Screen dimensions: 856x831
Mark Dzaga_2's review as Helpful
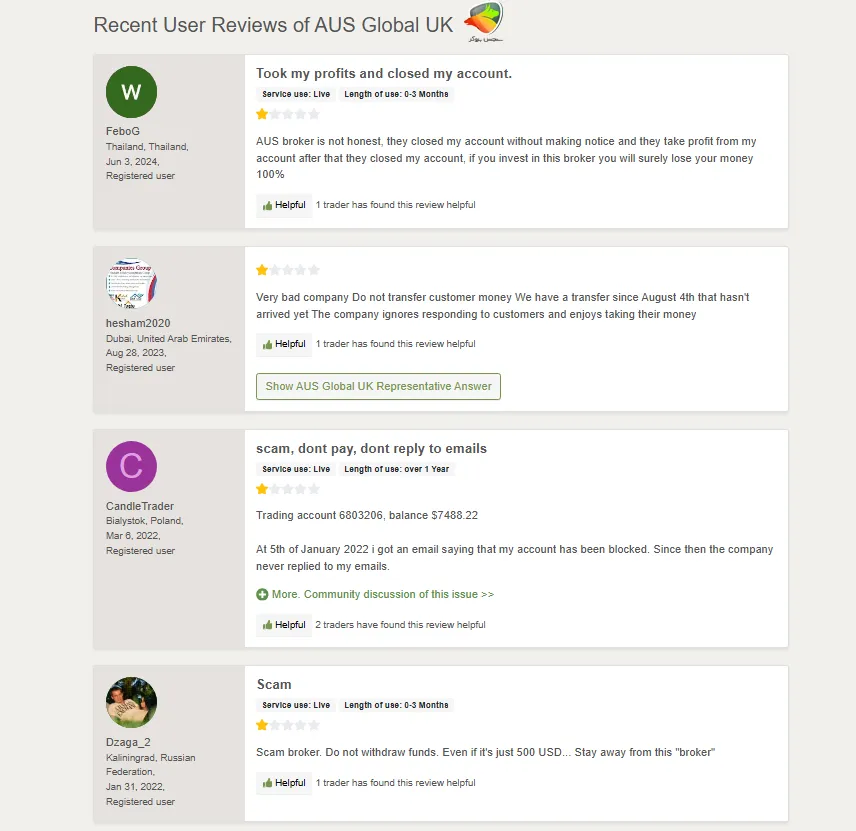pos(284,783)
